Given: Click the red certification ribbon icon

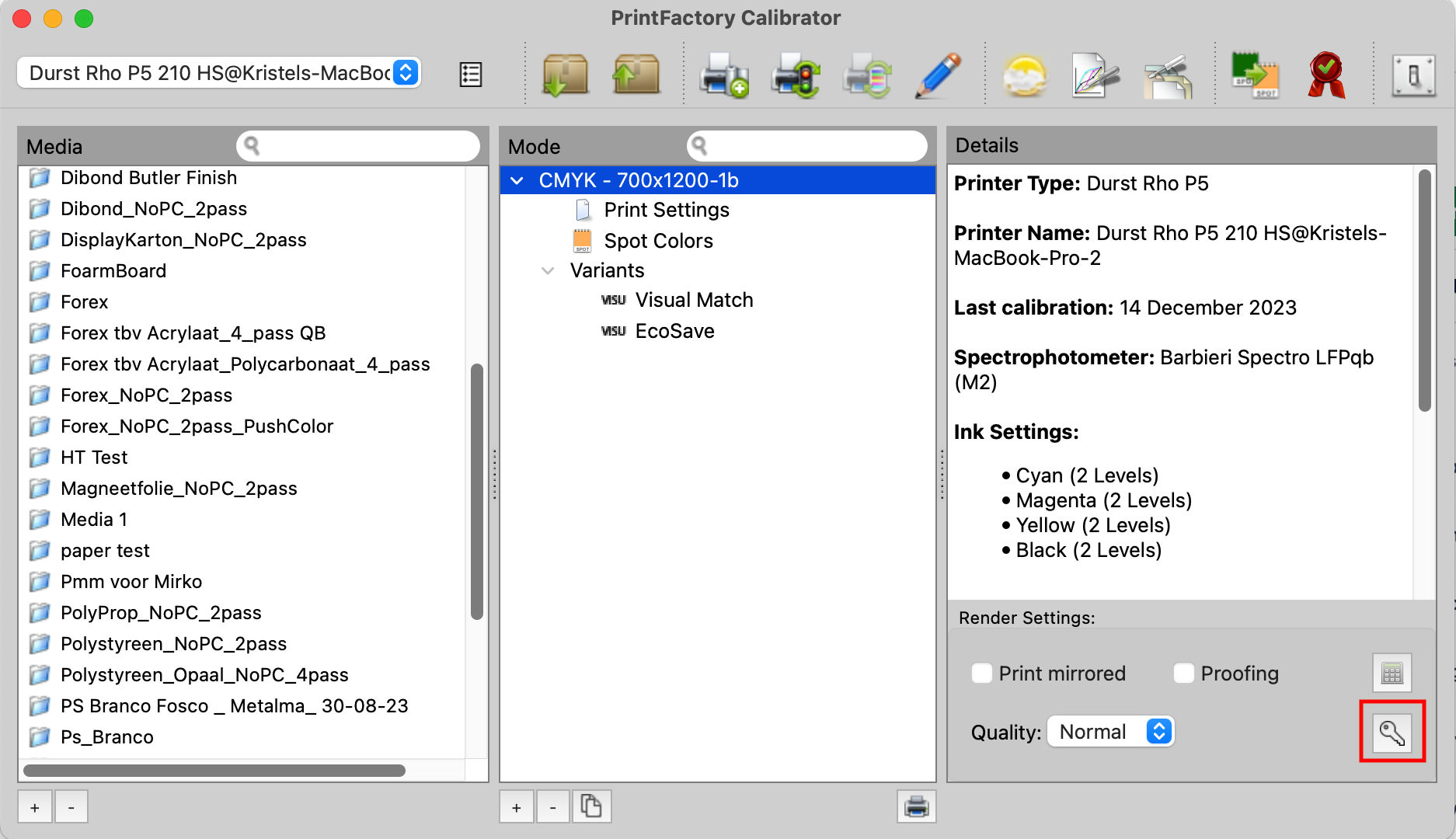Looking at the screenshot, I should click(x=1326, y=75).
